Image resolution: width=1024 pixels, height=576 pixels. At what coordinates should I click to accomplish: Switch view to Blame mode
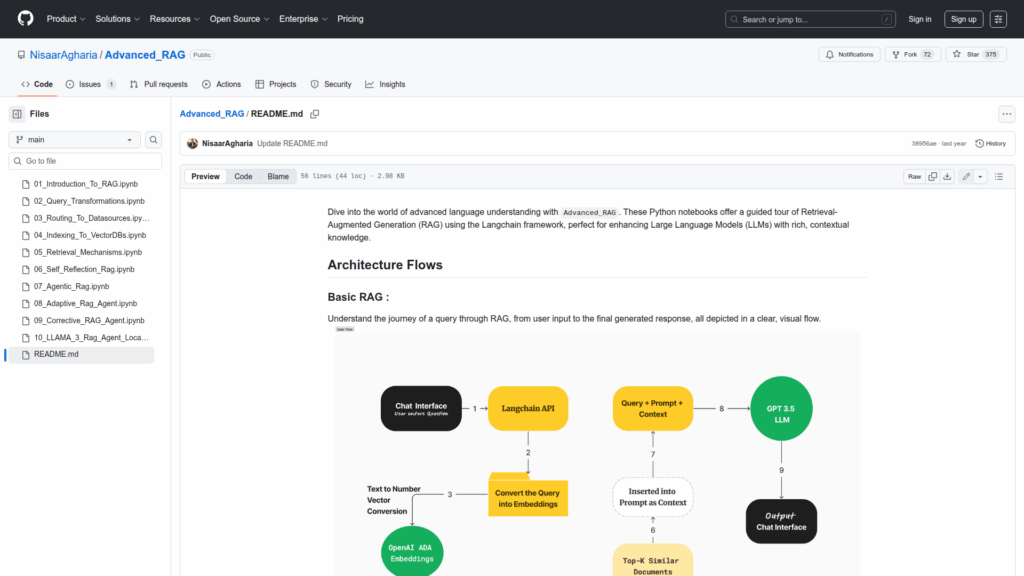[278, 176]
